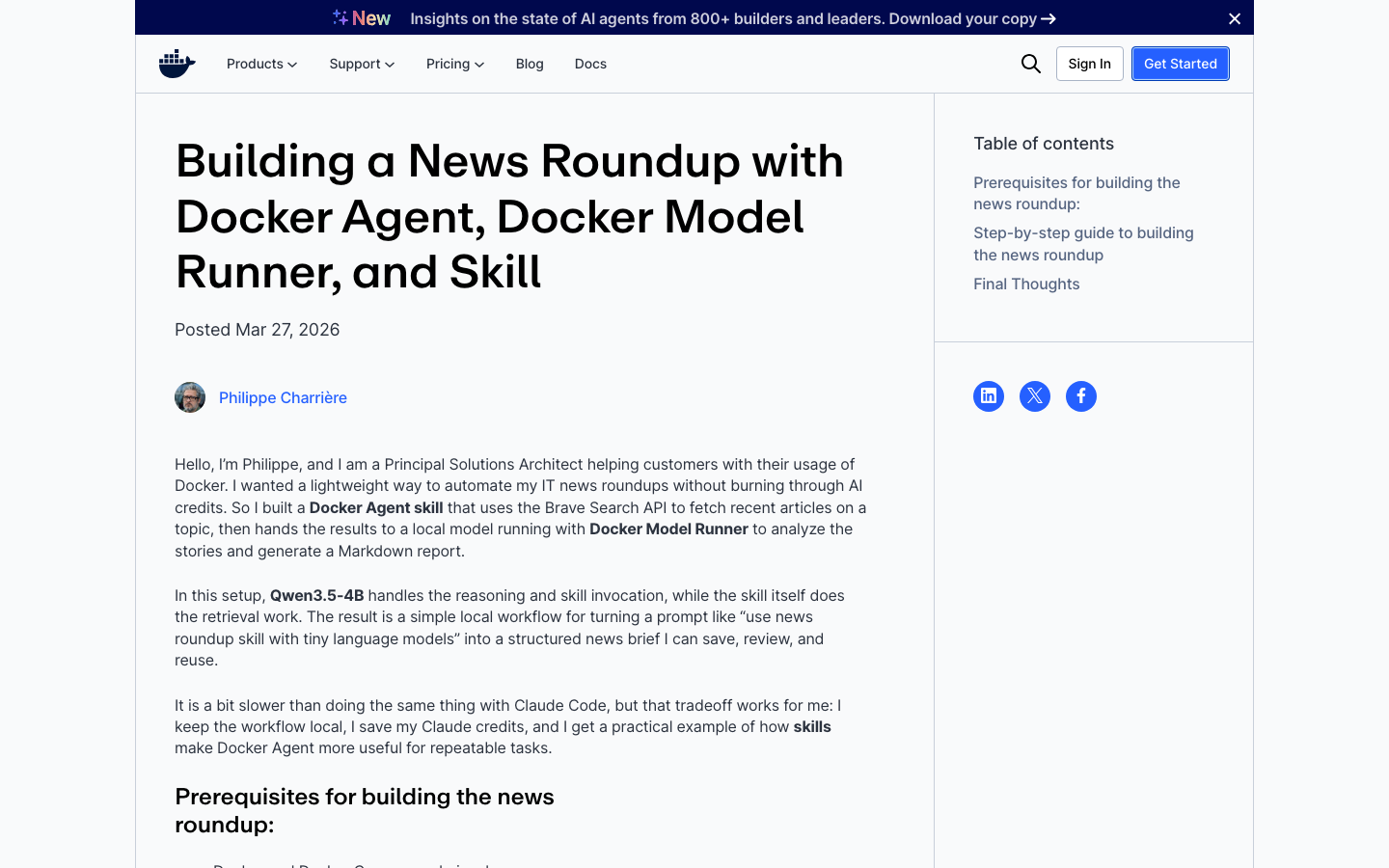Click the arrow after Download your copy
Screen dimensions: 1389x868
pos(1049,18)
